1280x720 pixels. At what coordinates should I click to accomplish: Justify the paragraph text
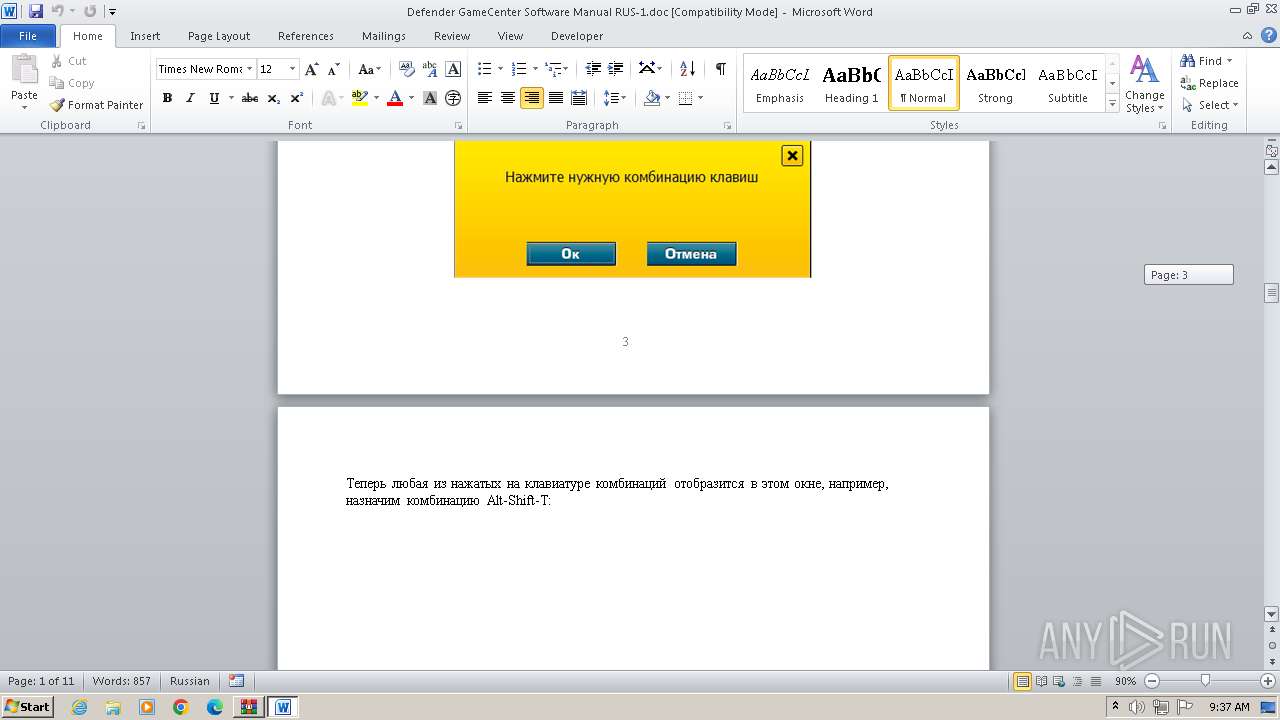555,98
